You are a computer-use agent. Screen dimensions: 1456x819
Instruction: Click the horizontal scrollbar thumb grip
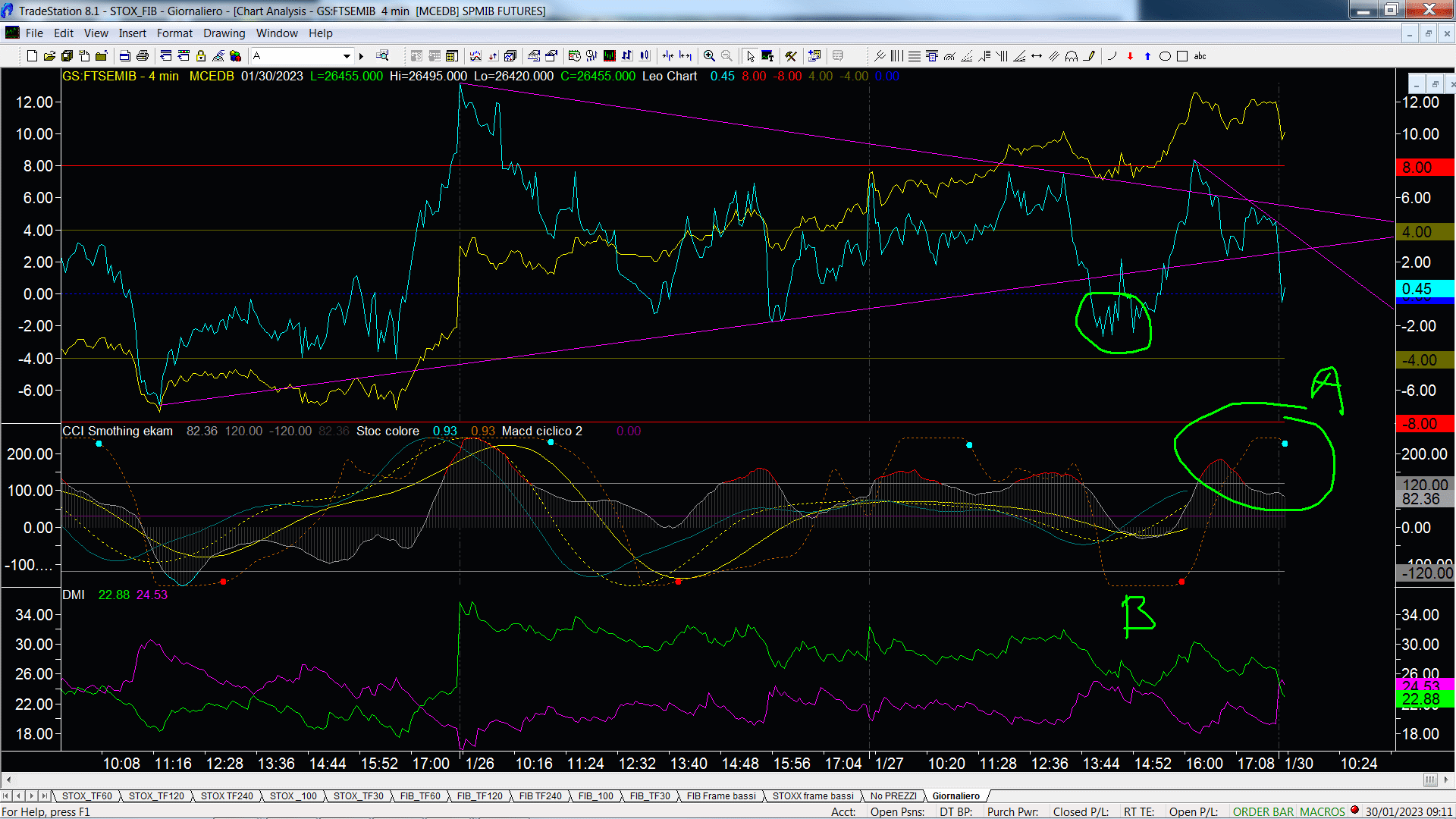coord(1430,780)
